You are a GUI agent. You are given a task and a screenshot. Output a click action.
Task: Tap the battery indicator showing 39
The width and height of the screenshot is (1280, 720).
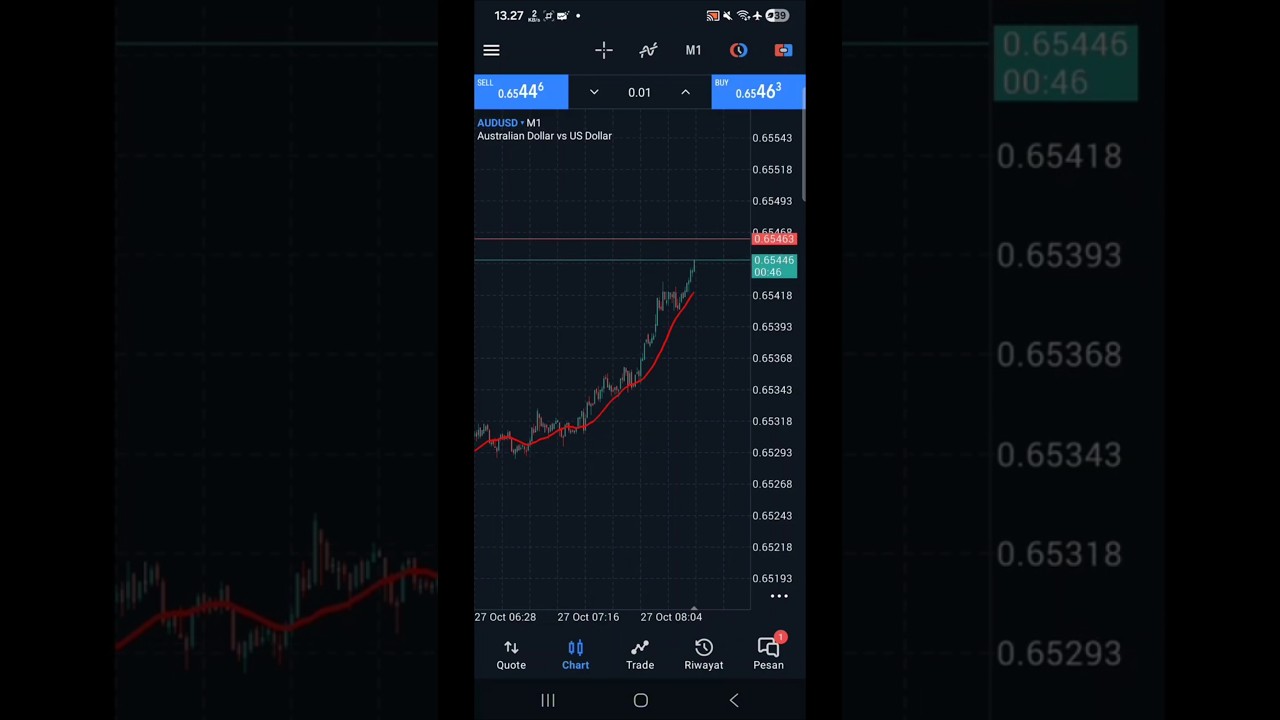click(778, 16)
